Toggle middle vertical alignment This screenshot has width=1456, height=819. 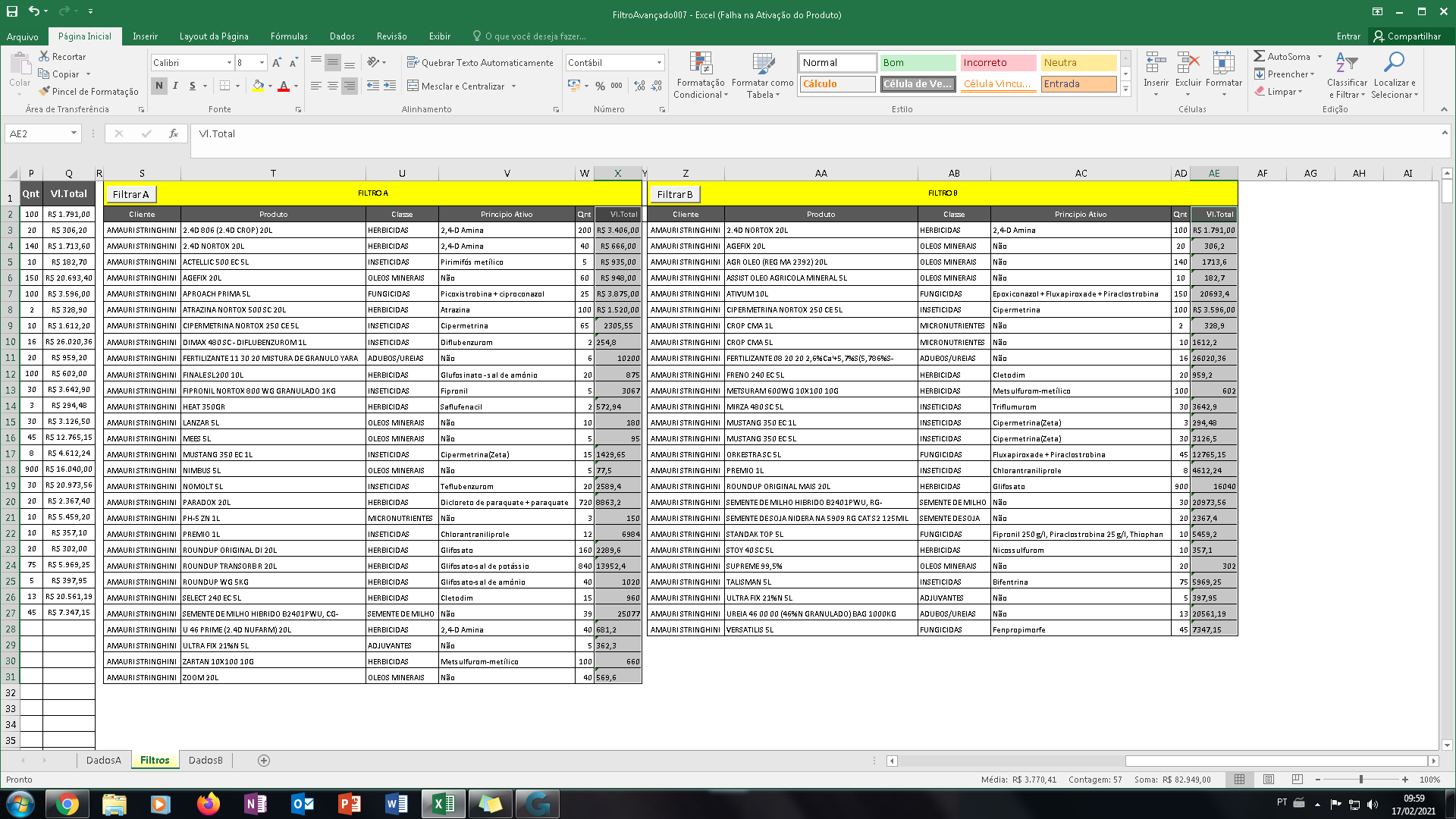tap(333, 62)
